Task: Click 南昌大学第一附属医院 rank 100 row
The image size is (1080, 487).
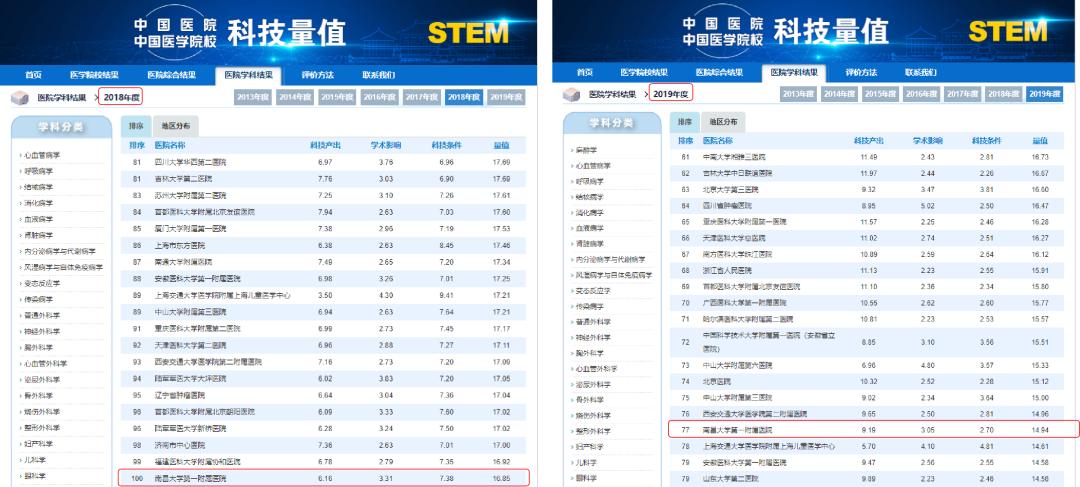Action: click(x=323, y=477)
